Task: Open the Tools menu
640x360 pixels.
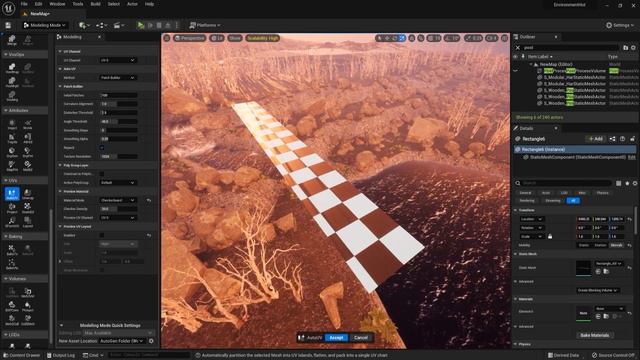Action: (78, 4)
